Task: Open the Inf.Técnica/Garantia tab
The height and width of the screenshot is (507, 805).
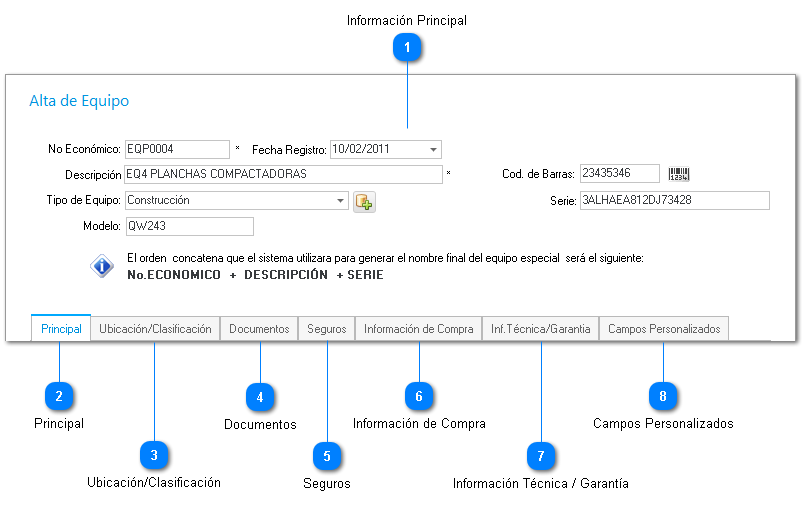Action: click(540, 329)
